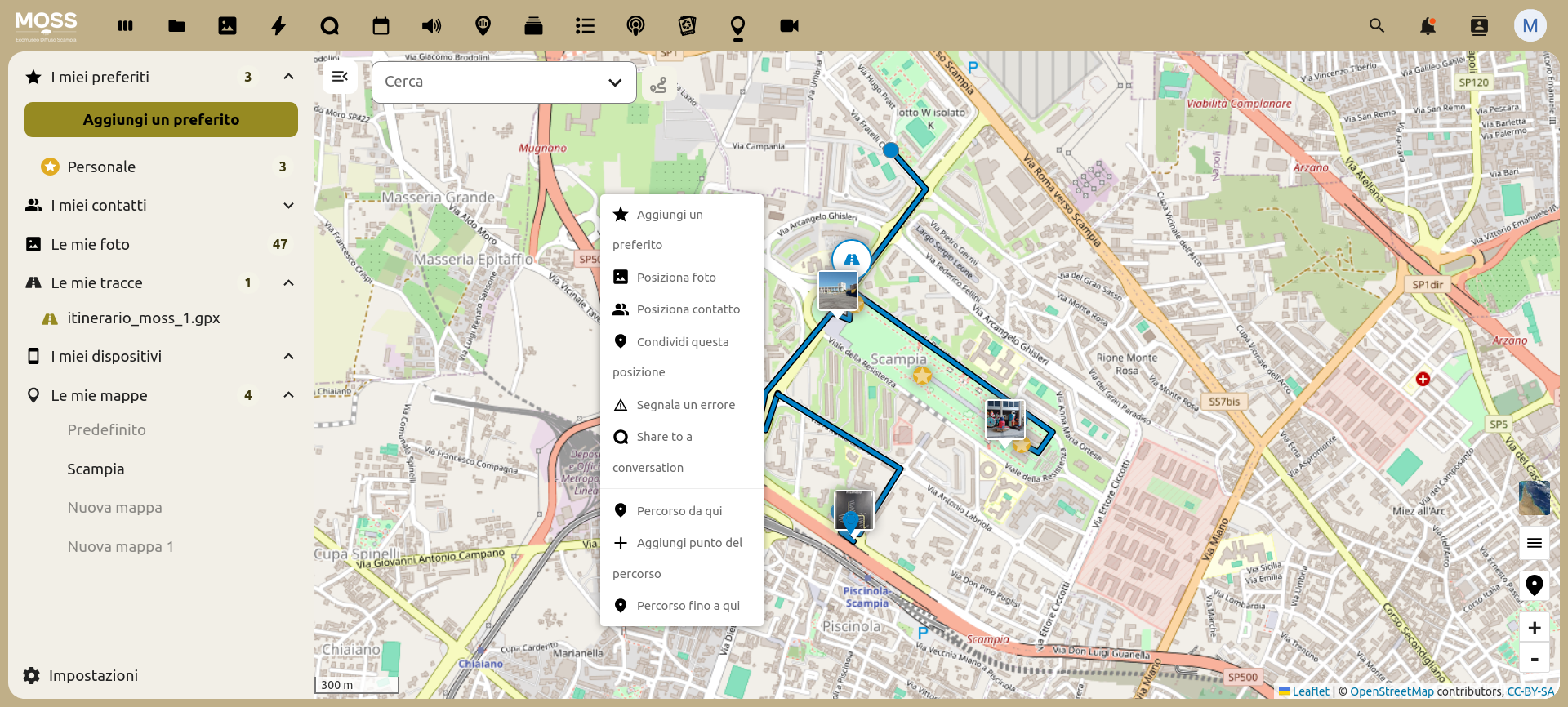Open the Activity lightning bolt icon

click(x=278, y=26)
